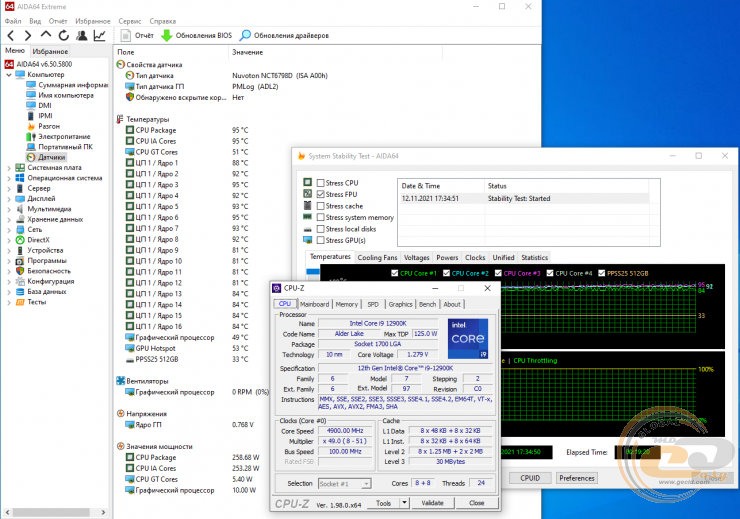Expand the Хранение данных tree node
The width and height of the screenshot is (740, 519).
(8, 219)
